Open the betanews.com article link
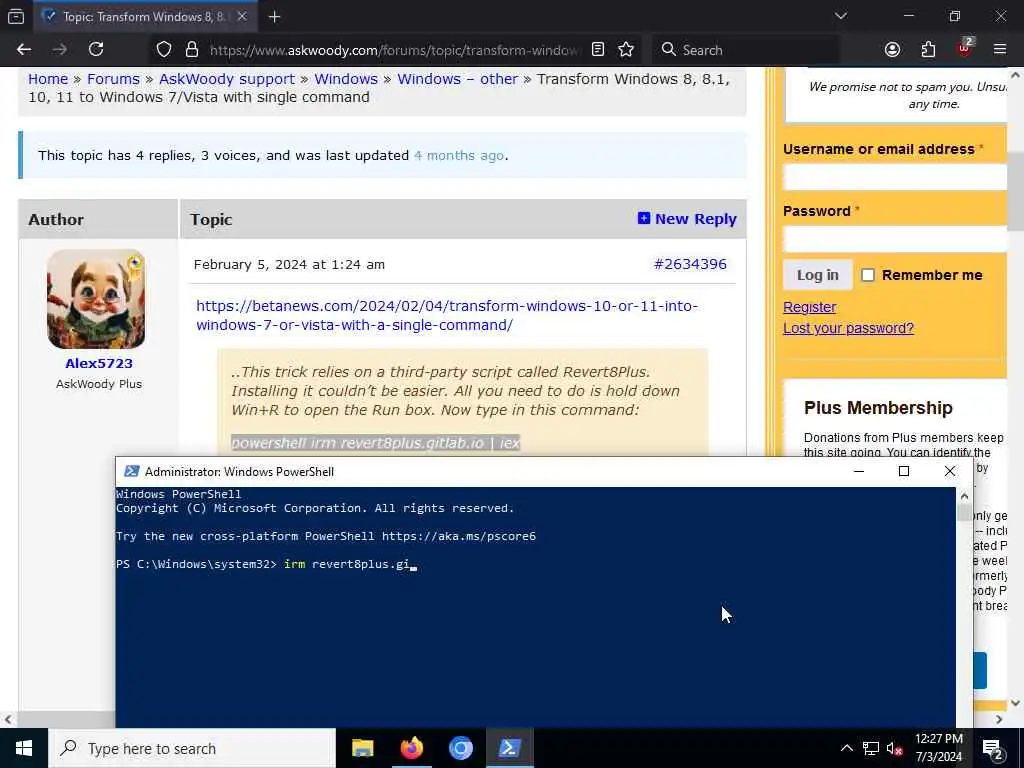This screenshot has width=1024, height=768. (447, 315)
